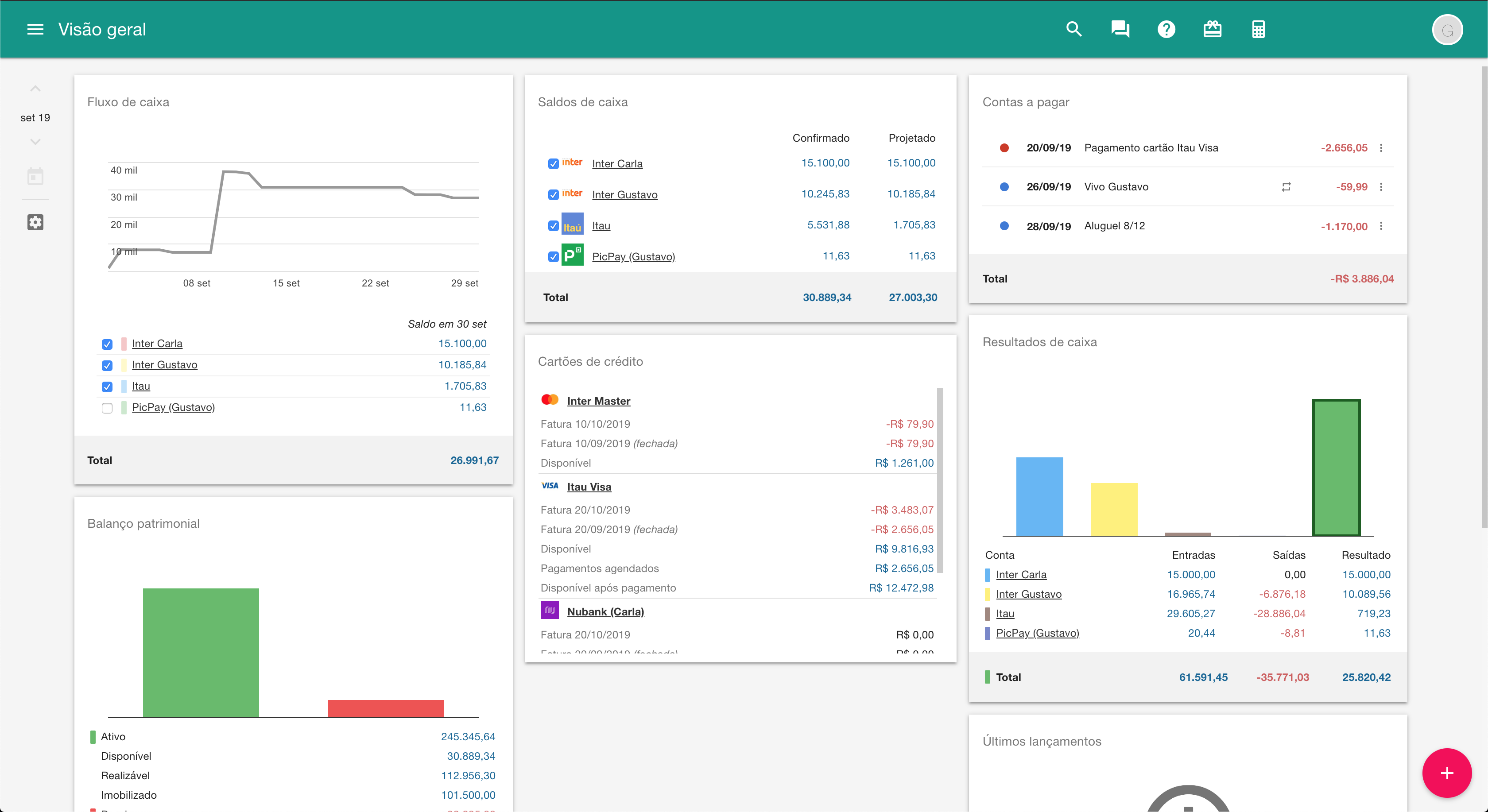Uncheck Itau in Saldos de caixa

click(554, 226)
